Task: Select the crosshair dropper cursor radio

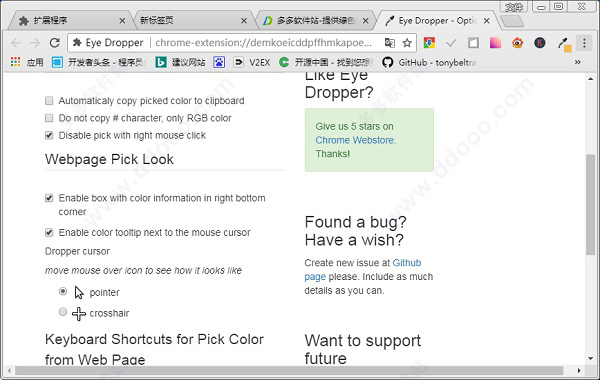Action: coord(63,312)
